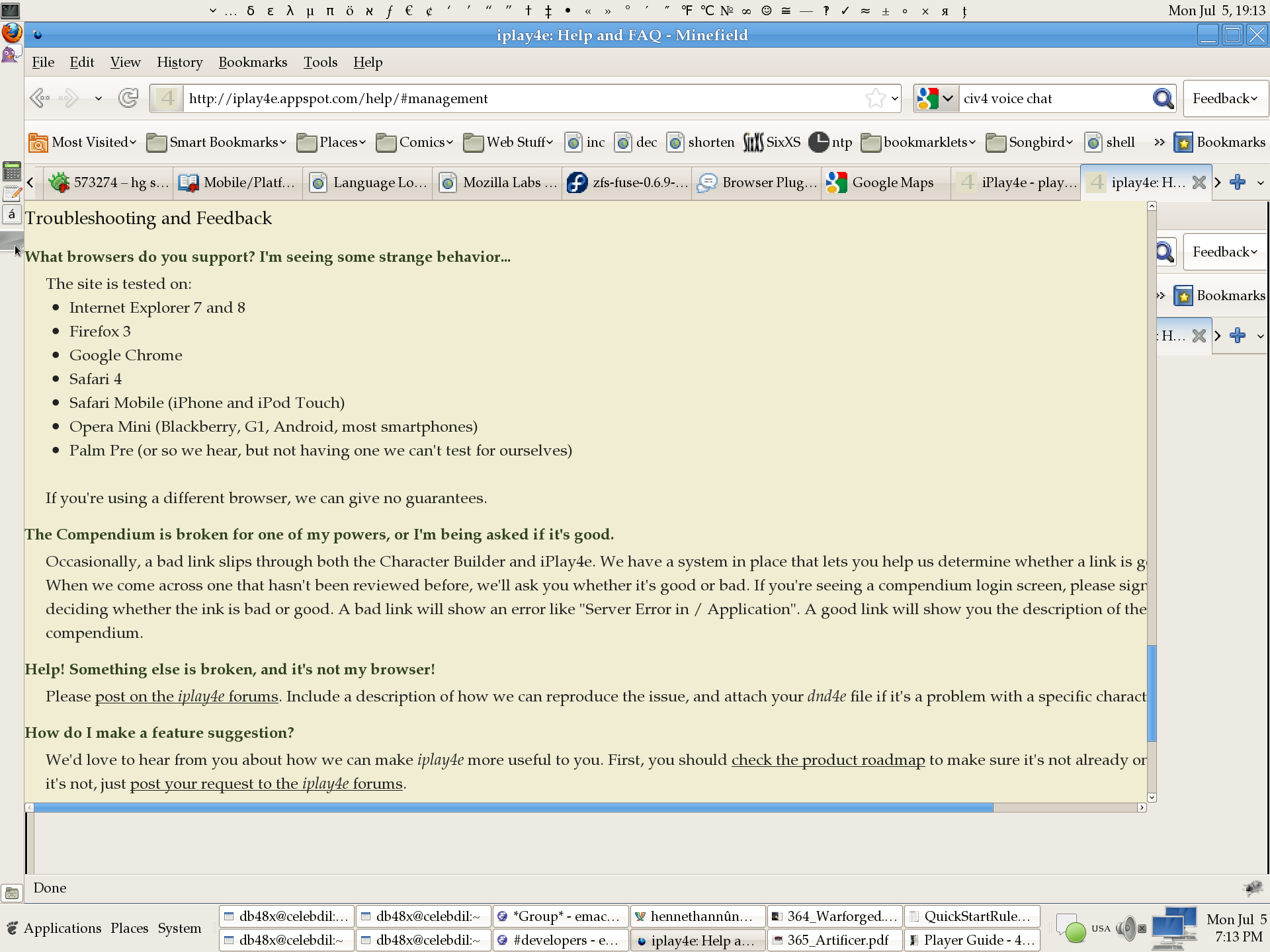The width and height of the screenshot is (1270, 952).
Task: Open the terminal launcher icon in the top panel
Action: [x=11, y=10]
